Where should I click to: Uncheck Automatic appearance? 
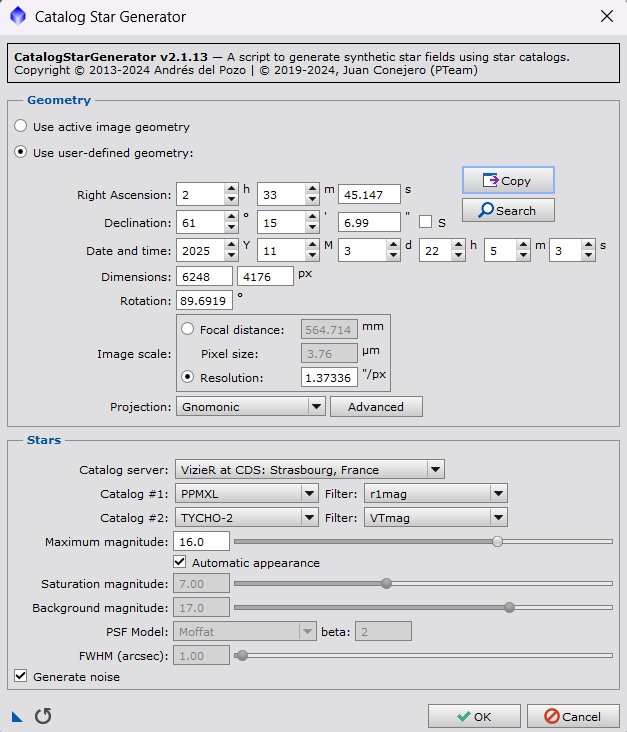[180, 562]
